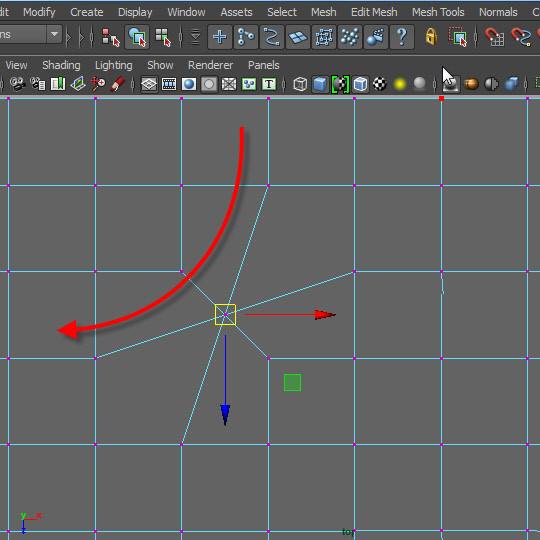Toggle the Dynamics selection mask icon
The height and width of the screenshot is (540, 540).
[x=350, y=37]
